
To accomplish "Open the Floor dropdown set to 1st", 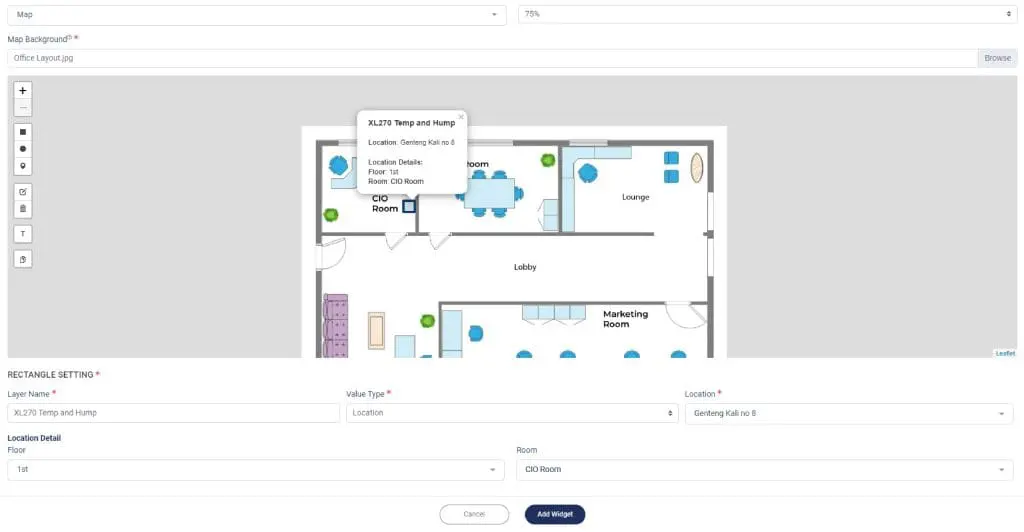I will tap(256, 469).
